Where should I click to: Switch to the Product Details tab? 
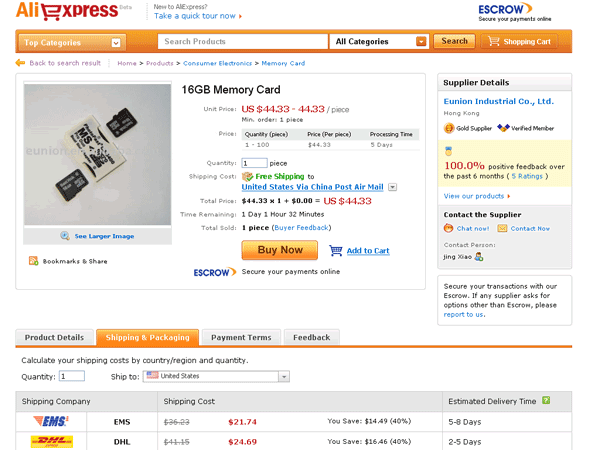pos(54,338)
